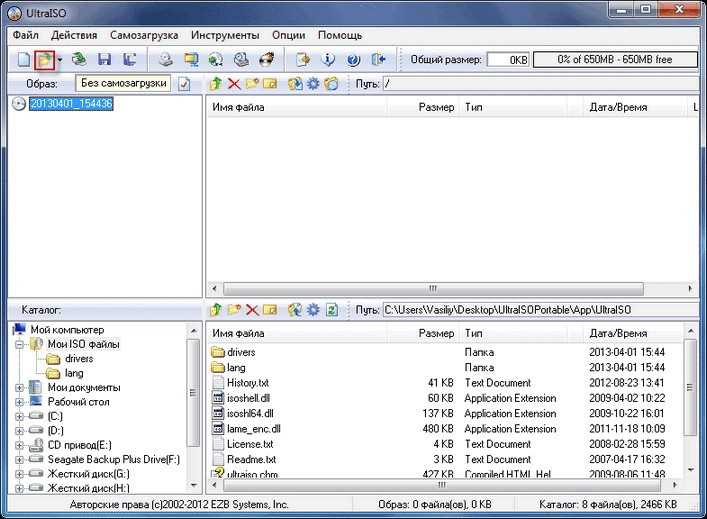Expand the Мои документы tree node
Image resolution: width=707 pixels, height=519 pixels.
(19, 388)
